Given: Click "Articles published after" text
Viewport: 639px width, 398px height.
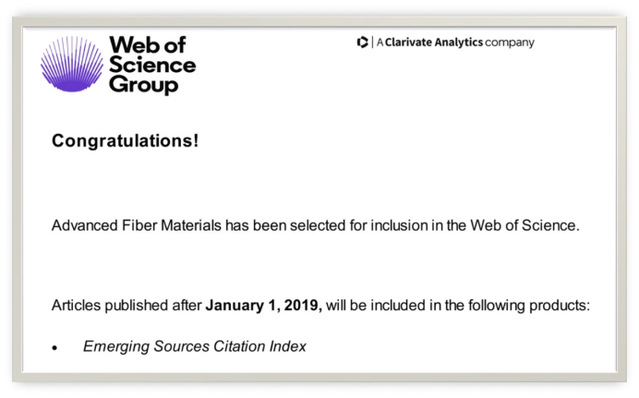Looking at the screenshot, I should click(x=127, y=305).
